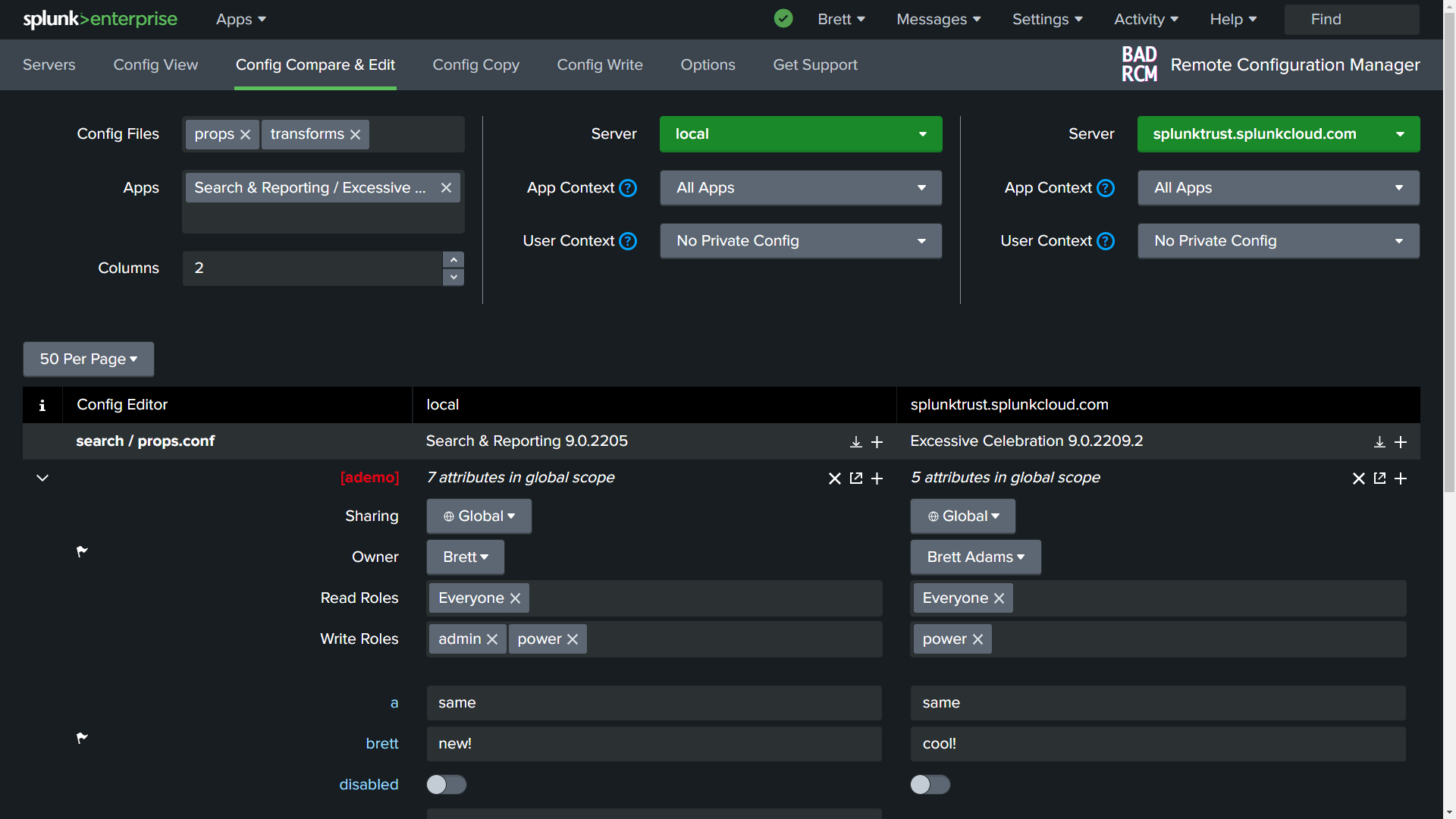Toggle the splunktrust disabled switch

click(x=930, y=785)
